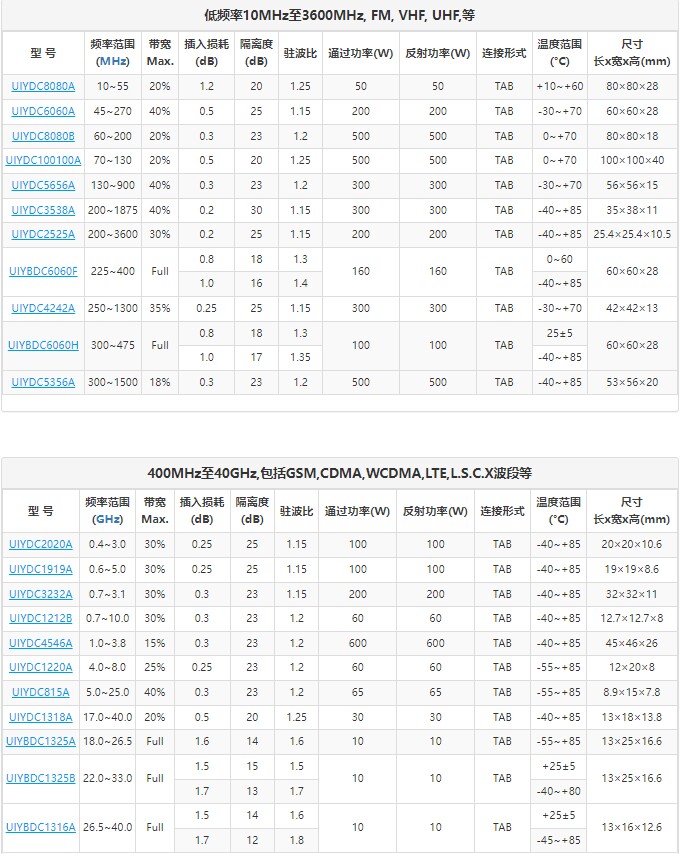
Task: Click bandwidth cell '18%'
Action: point(160,382)
